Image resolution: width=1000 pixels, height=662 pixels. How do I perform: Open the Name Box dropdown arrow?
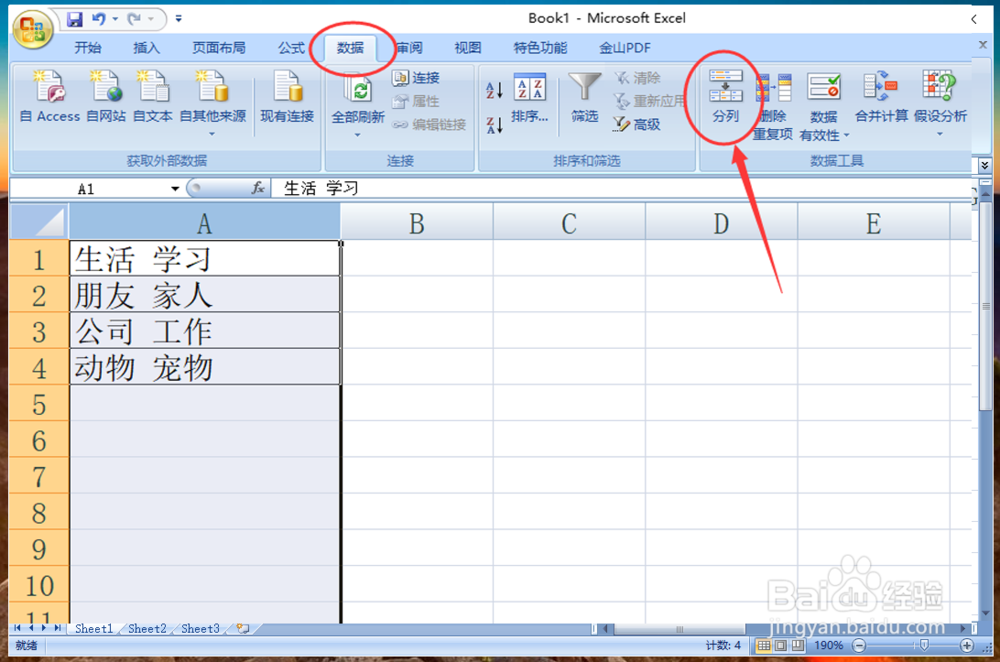point(175,189)
